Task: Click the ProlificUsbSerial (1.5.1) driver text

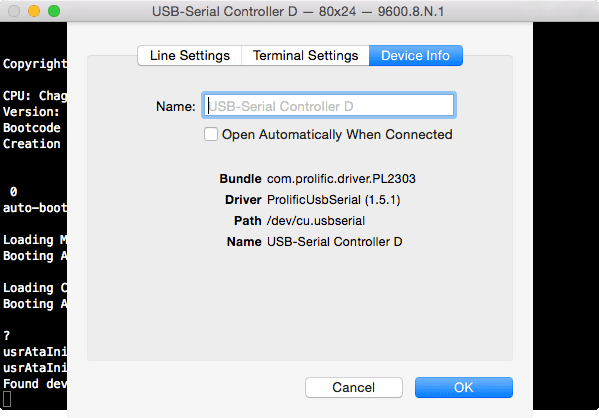Action: click(333, 200)
